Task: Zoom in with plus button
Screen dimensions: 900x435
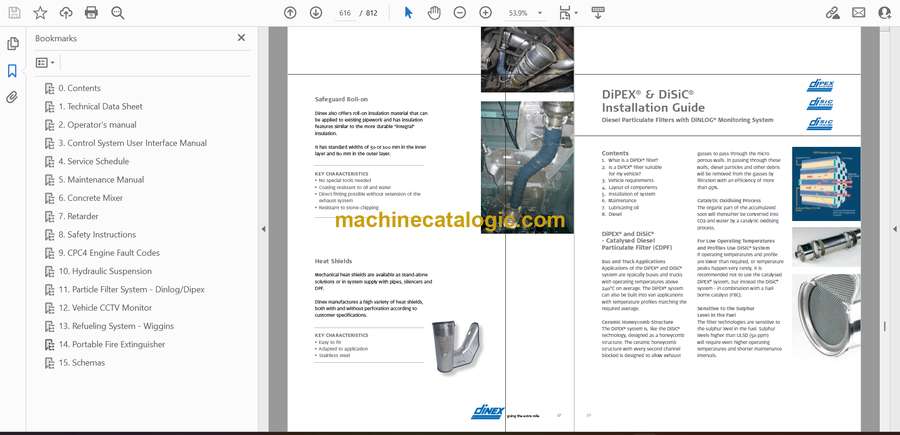Action: (486, 13)
